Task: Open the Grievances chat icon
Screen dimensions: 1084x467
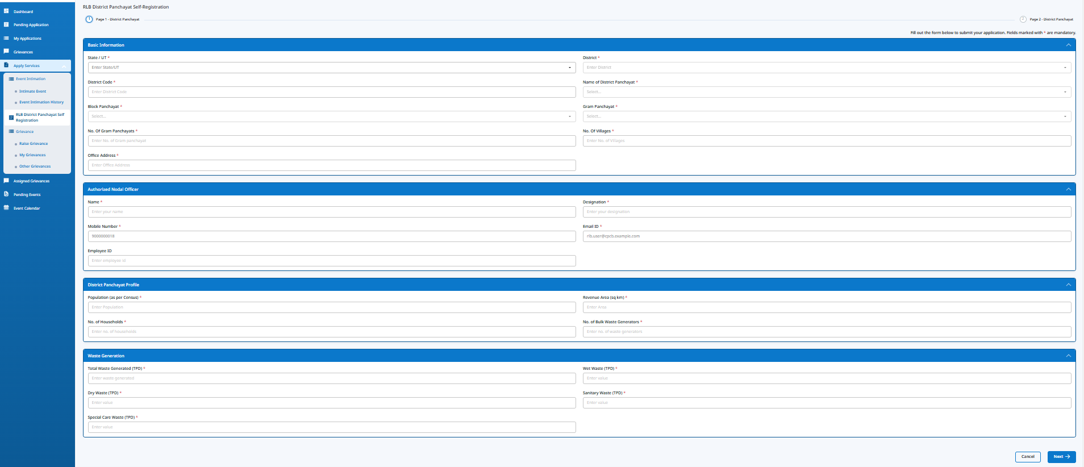Action: (6, 51)
